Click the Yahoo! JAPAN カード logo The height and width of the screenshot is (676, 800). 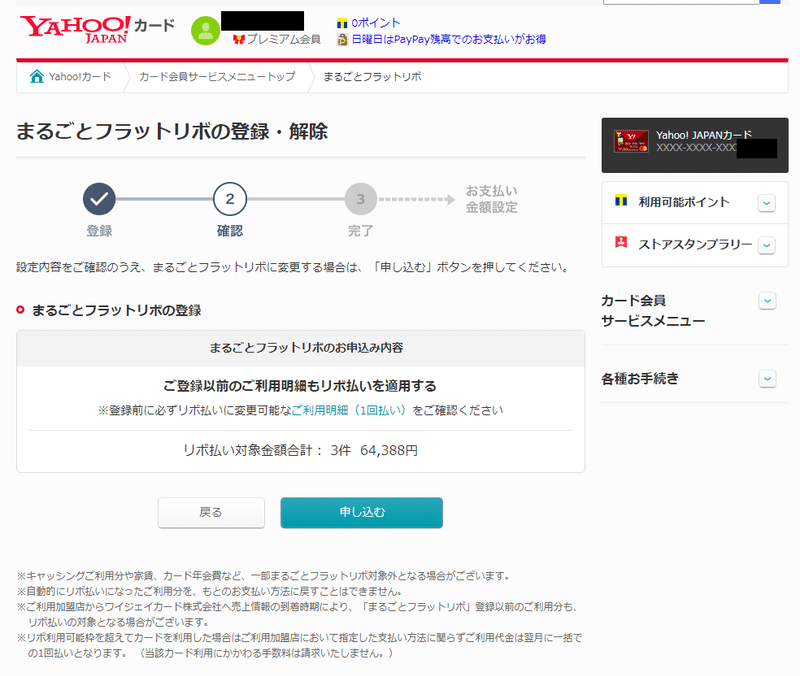point(97,29)
